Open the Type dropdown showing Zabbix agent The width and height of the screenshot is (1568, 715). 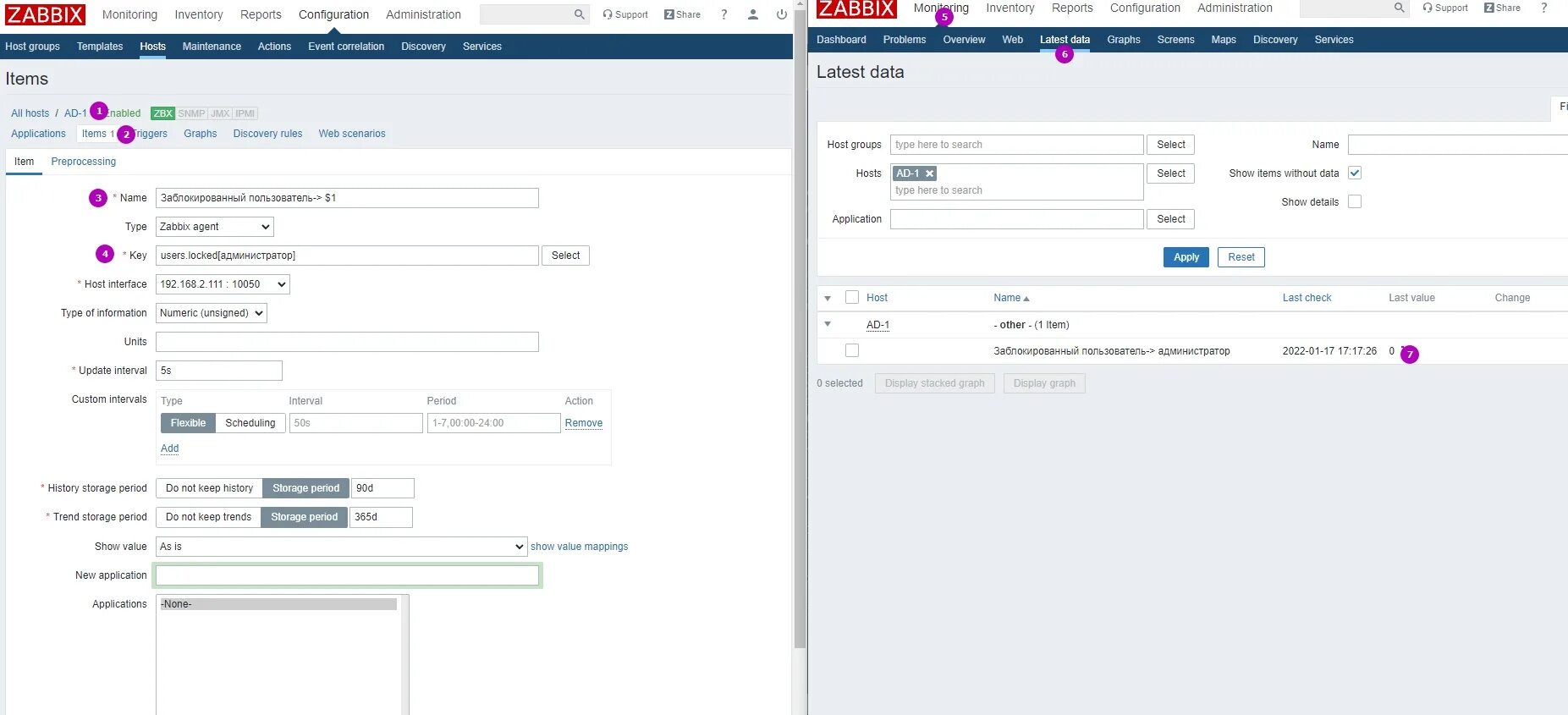point(215,227)
